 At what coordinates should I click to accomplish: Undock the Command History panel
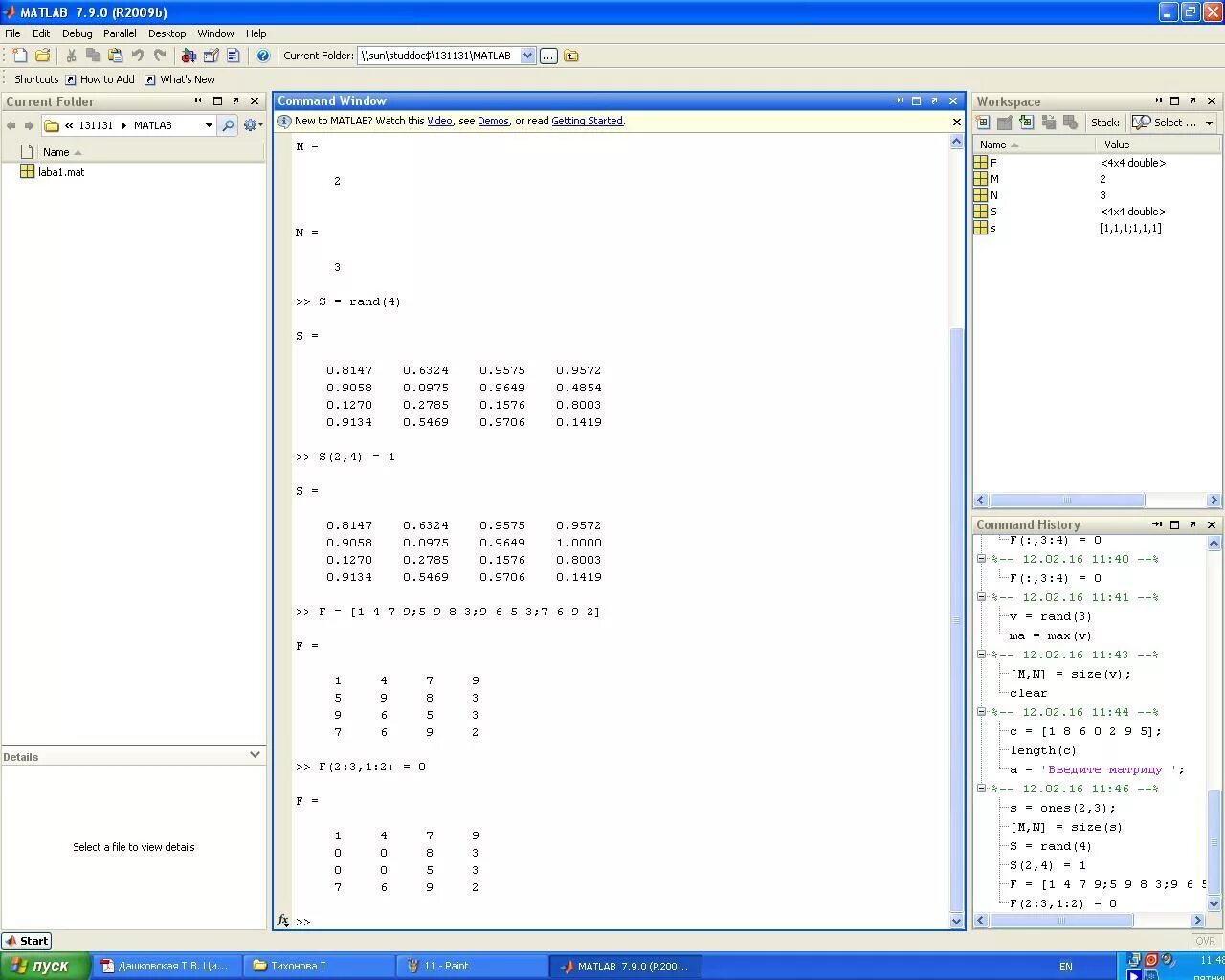[1192, 524]
